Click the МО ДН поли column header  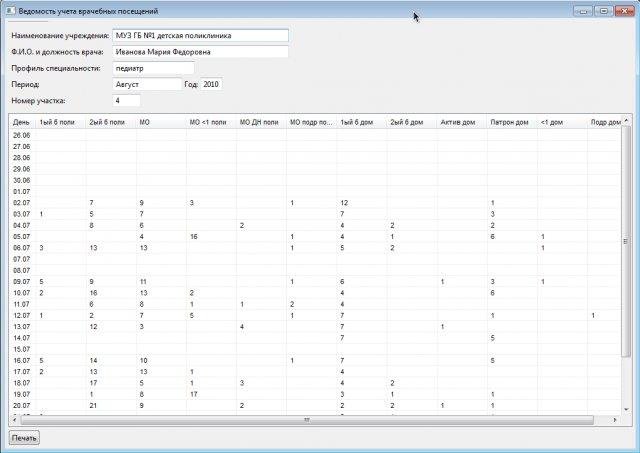(261, 122)
